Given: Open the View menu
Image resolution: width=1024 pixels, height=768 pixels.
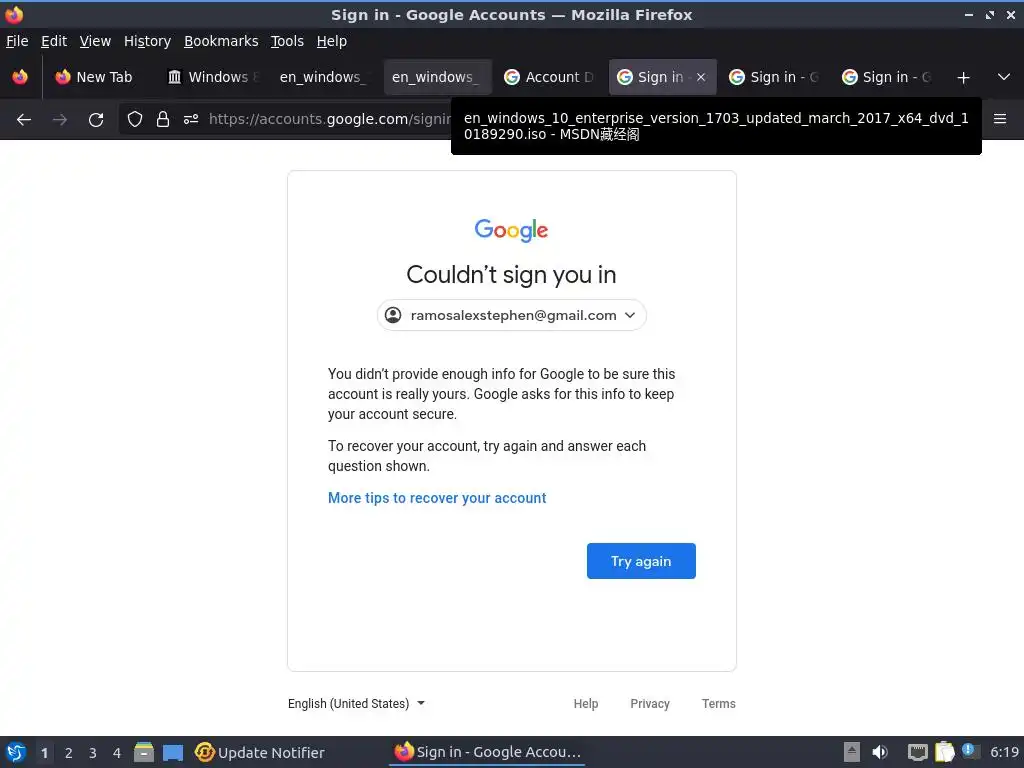Looking at the screenshot, I should (x=95, y=41).
